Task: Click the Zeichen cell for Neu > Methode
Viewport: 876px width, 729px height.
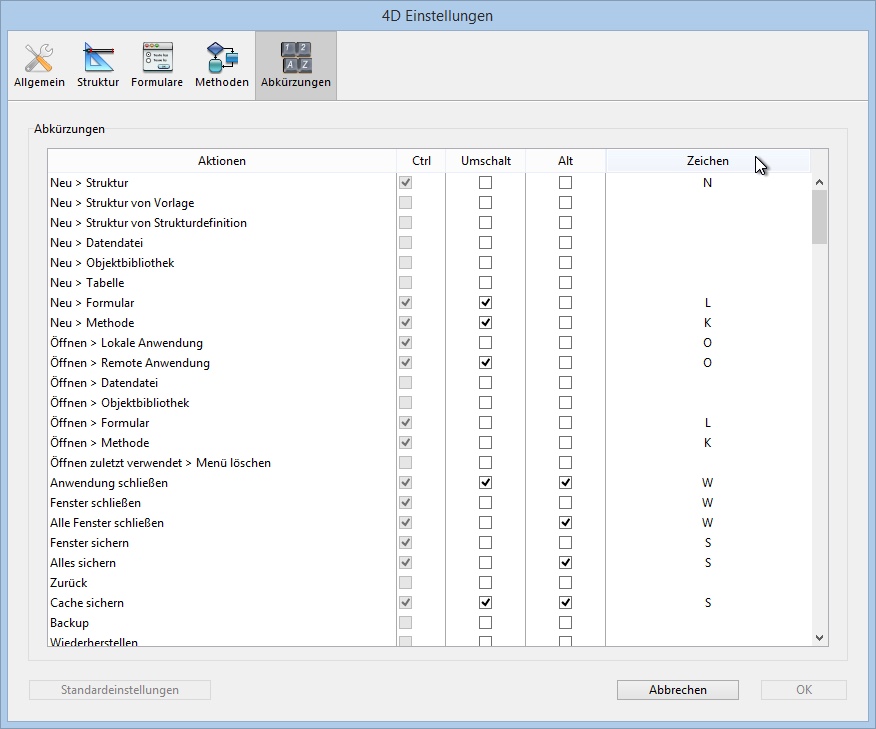Action: click(x=707, y=323)
